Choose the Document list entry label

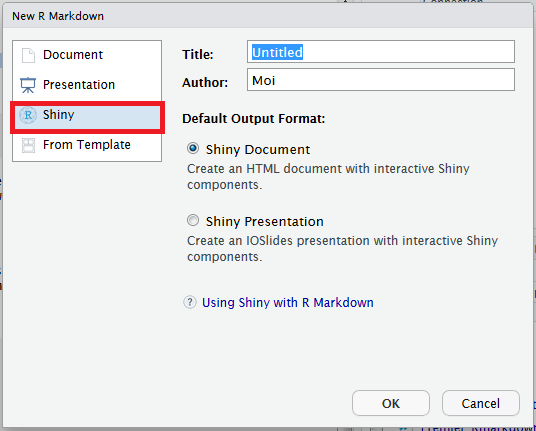[73, 55]
